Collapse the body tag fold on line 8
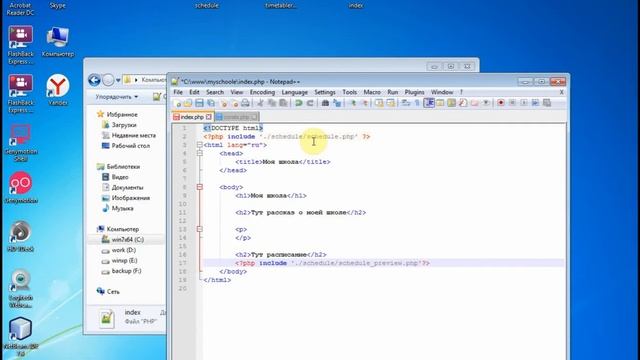The width and height of the screenshot is (640, 360). (x=200, y=187)
